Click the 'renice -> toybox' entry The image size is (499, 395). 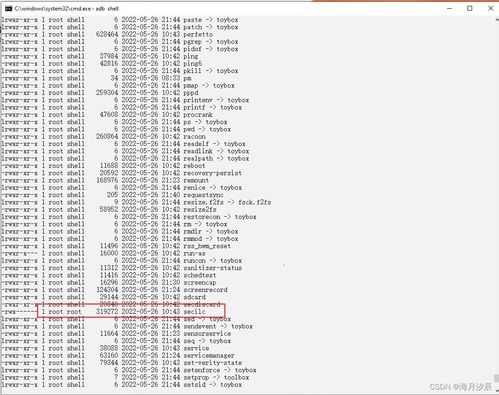coord(213,188)
